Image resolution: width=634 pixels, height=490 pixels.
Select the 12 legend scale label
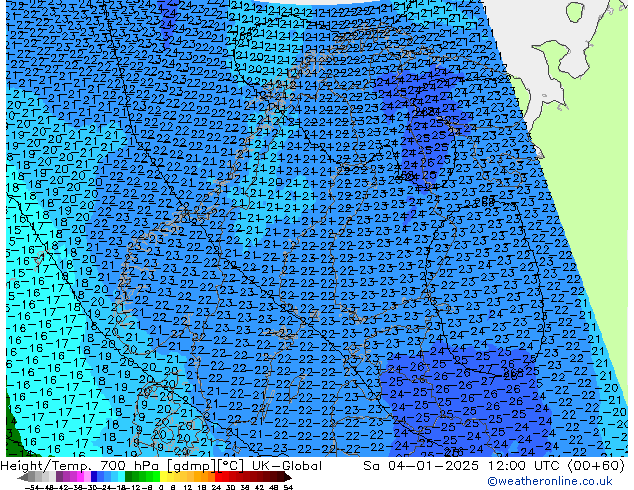point(187,488)
